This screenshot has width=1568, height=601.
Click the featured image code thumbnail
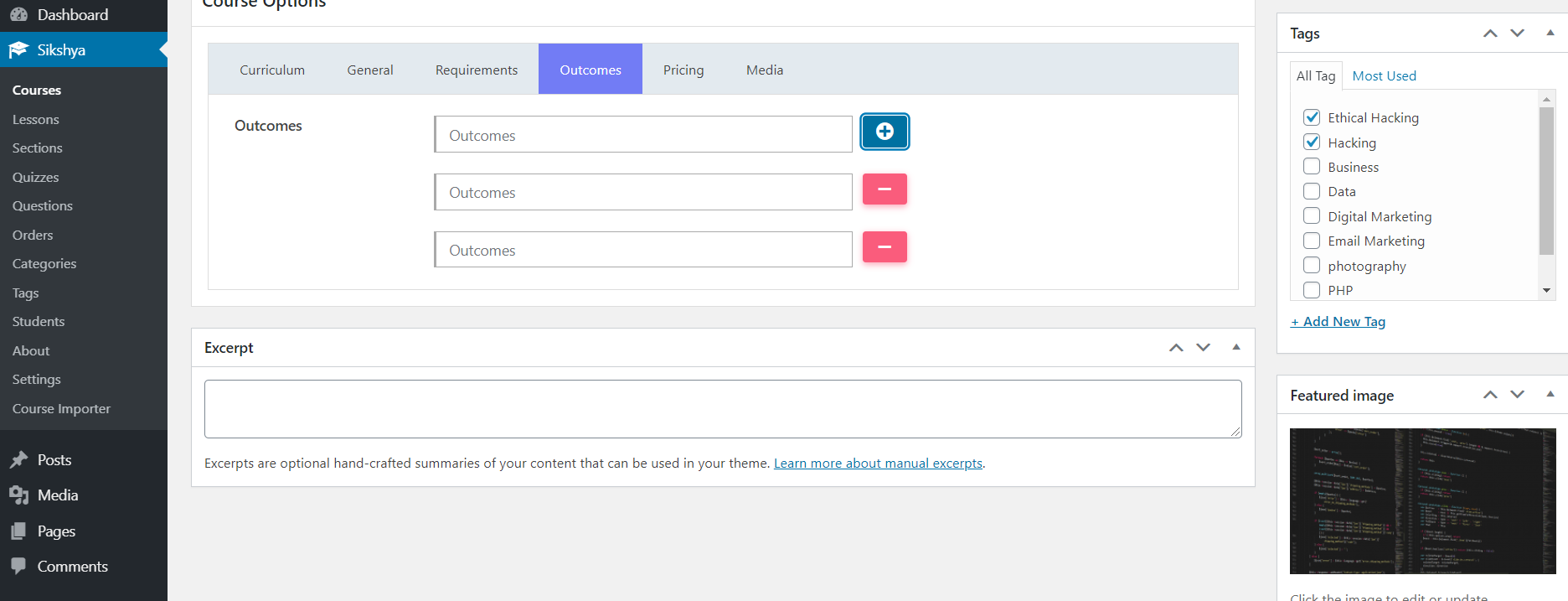coord(1422,501)
